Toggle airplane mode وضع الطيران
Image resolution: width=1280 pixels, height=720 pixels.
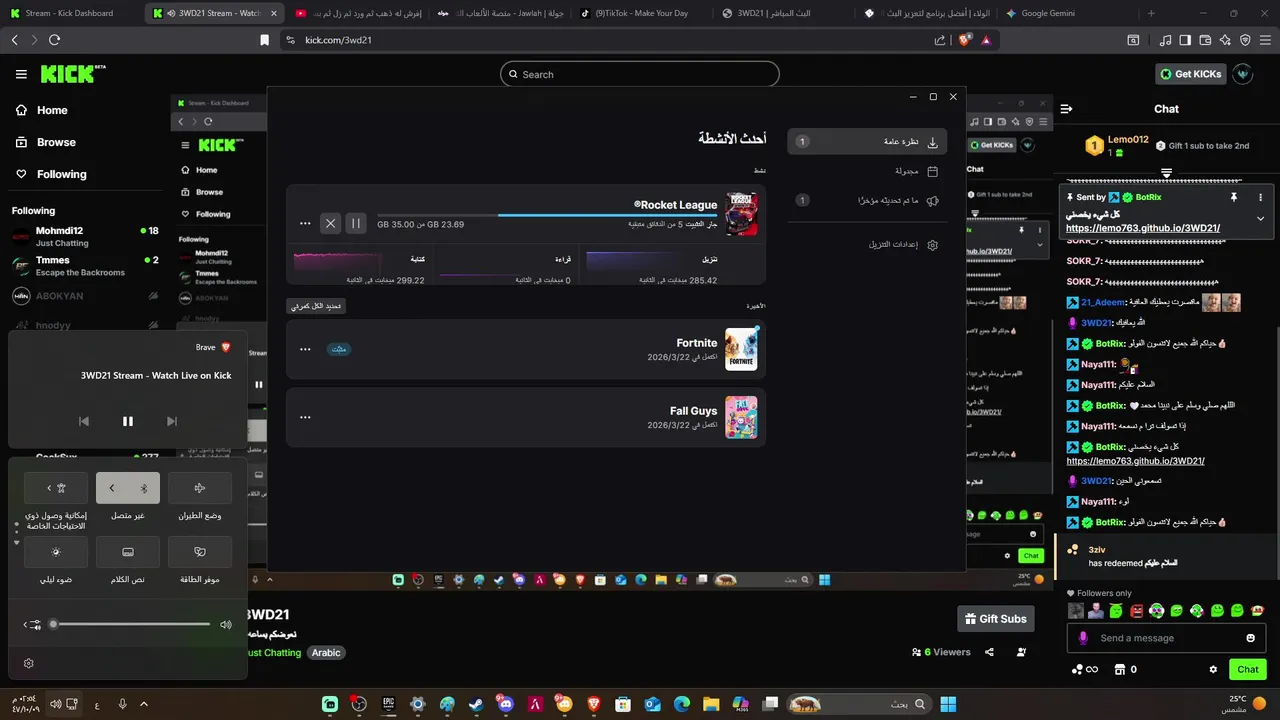tap(200, 488)
